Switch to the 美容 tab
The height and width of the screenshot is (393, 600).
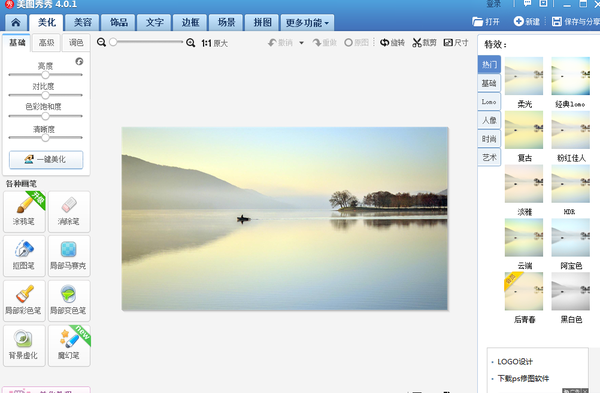pyautogui.click(x=82, y=23)
